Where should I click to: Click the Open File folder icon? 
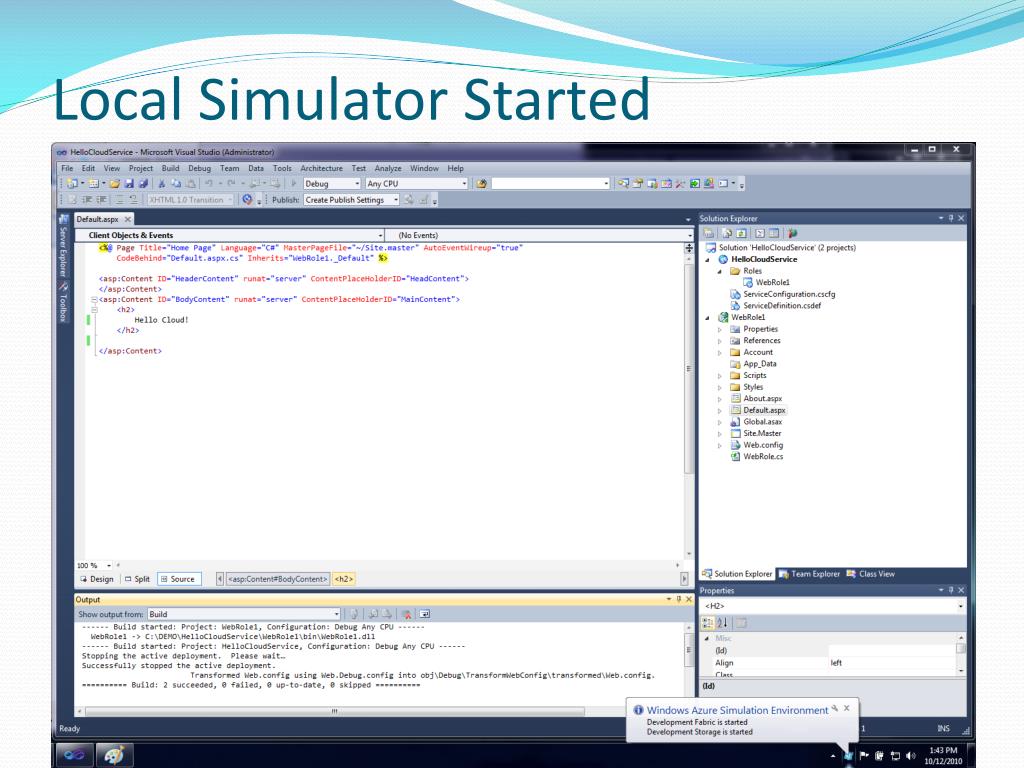115,184
